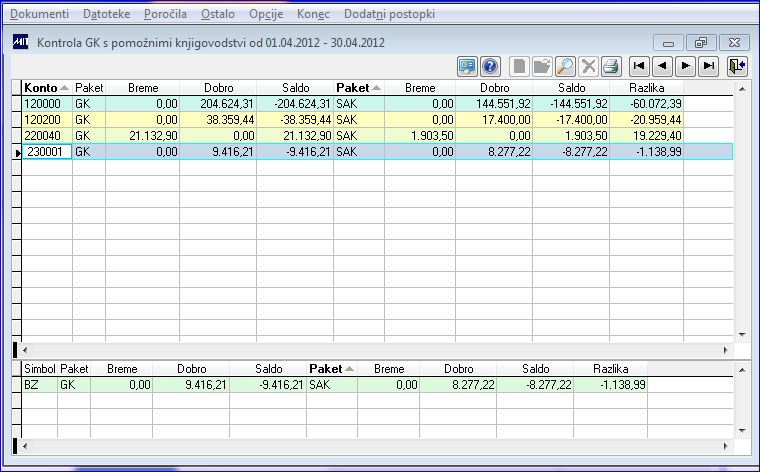
Task: Click the printer icon to print
Action: [x=612, y=66]
